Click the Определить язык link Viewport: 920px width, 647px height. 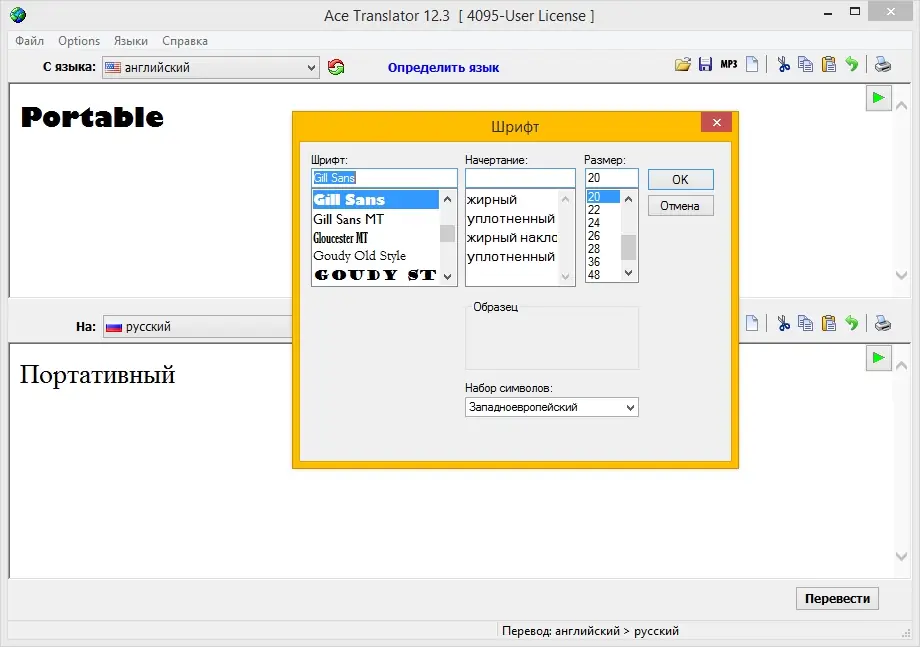point(443,67)
